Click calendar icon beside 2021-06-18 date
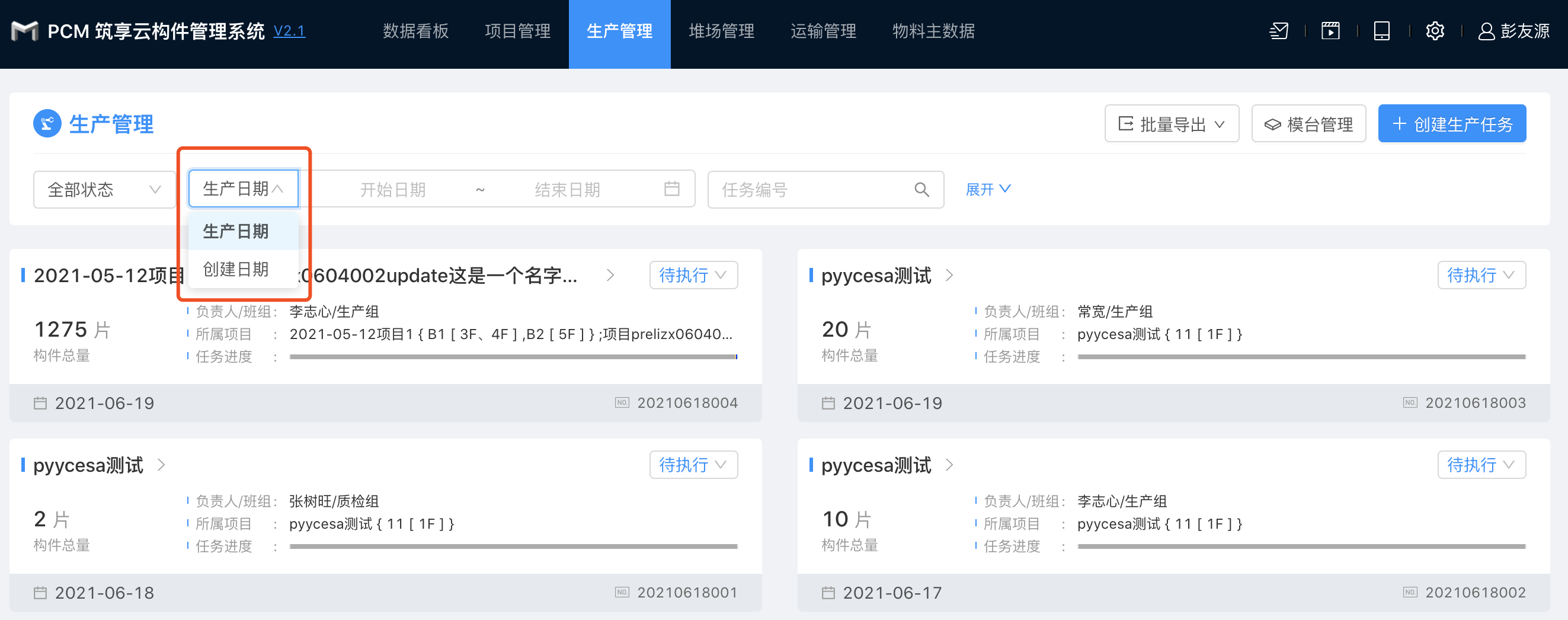Viewport: 1568px width, 620px height. (40, 593)
